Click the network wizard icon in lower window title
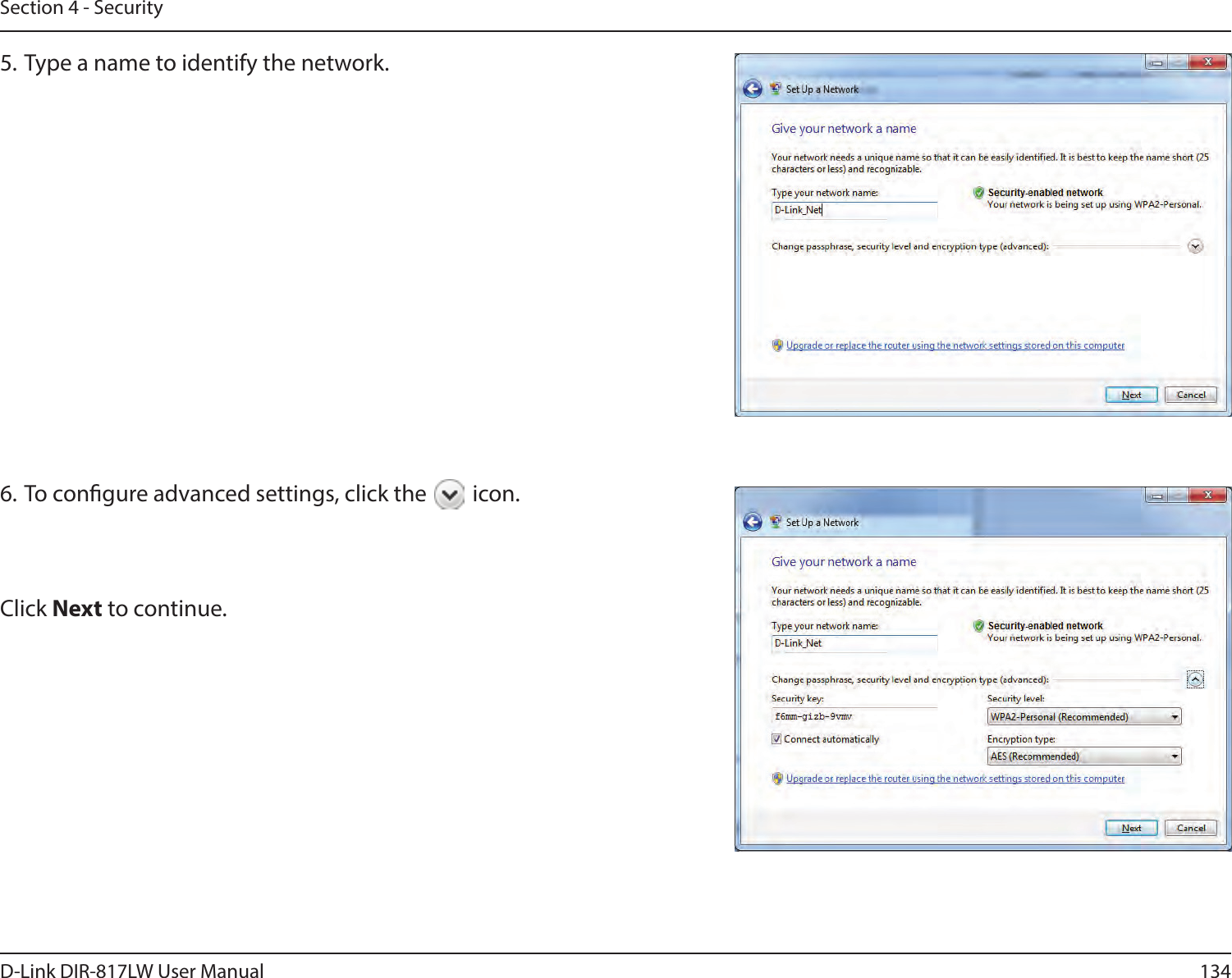Screen dimensions: 1232x978 point(776,522)
